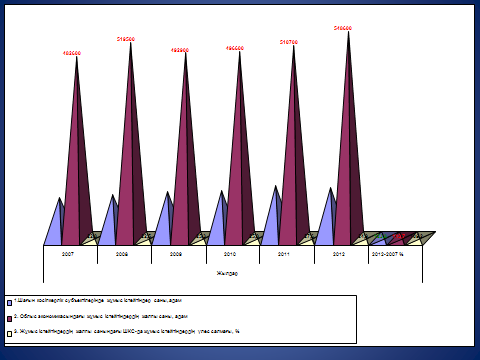
Task: Select the small blue pyramid for 2011
Action: pos(271,216)
